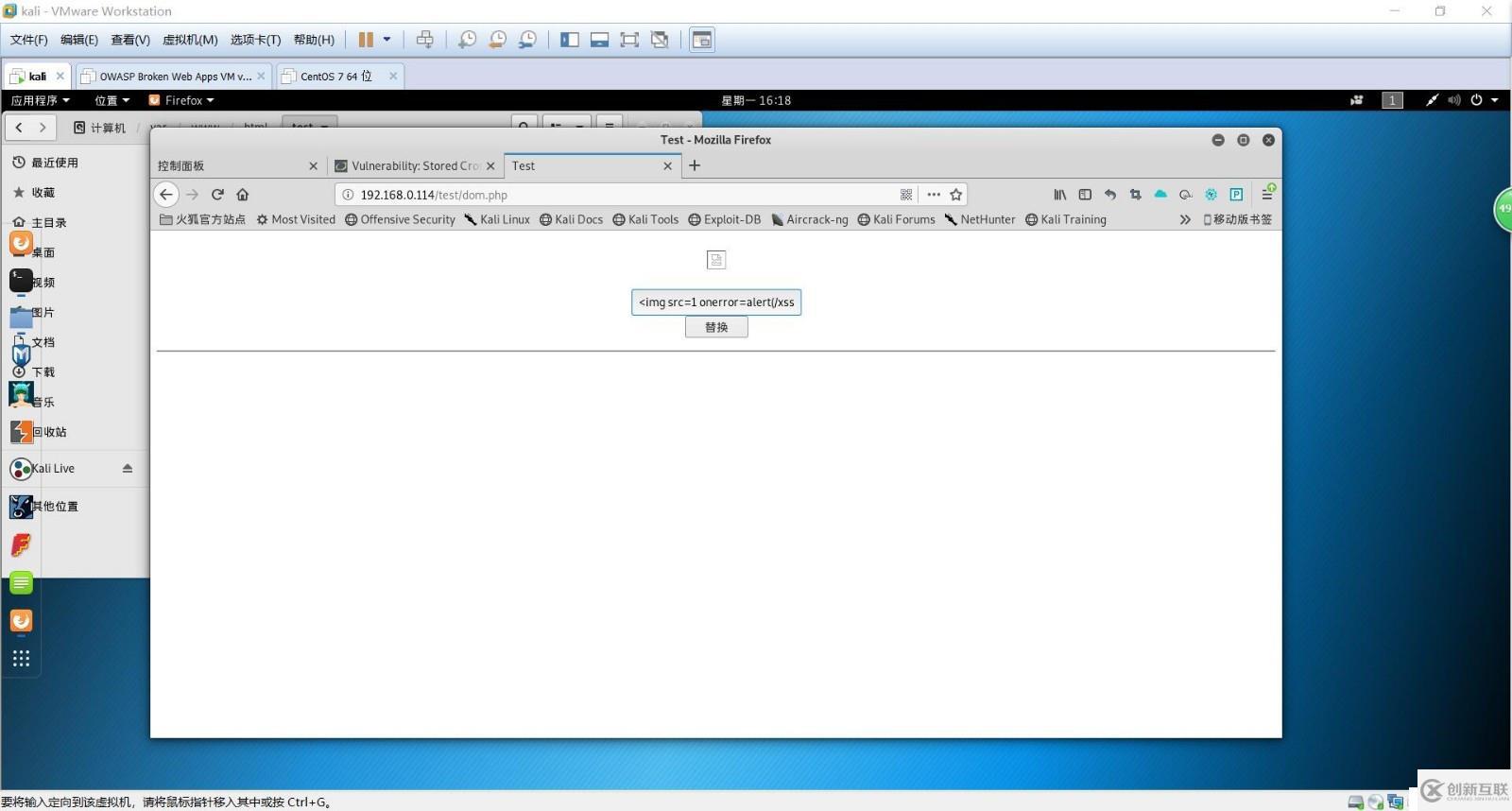Show sidebars icon in Firefox toolbar
Image resolution: width=1512 pixels, height=811 pixels.
pos(1085,195)
